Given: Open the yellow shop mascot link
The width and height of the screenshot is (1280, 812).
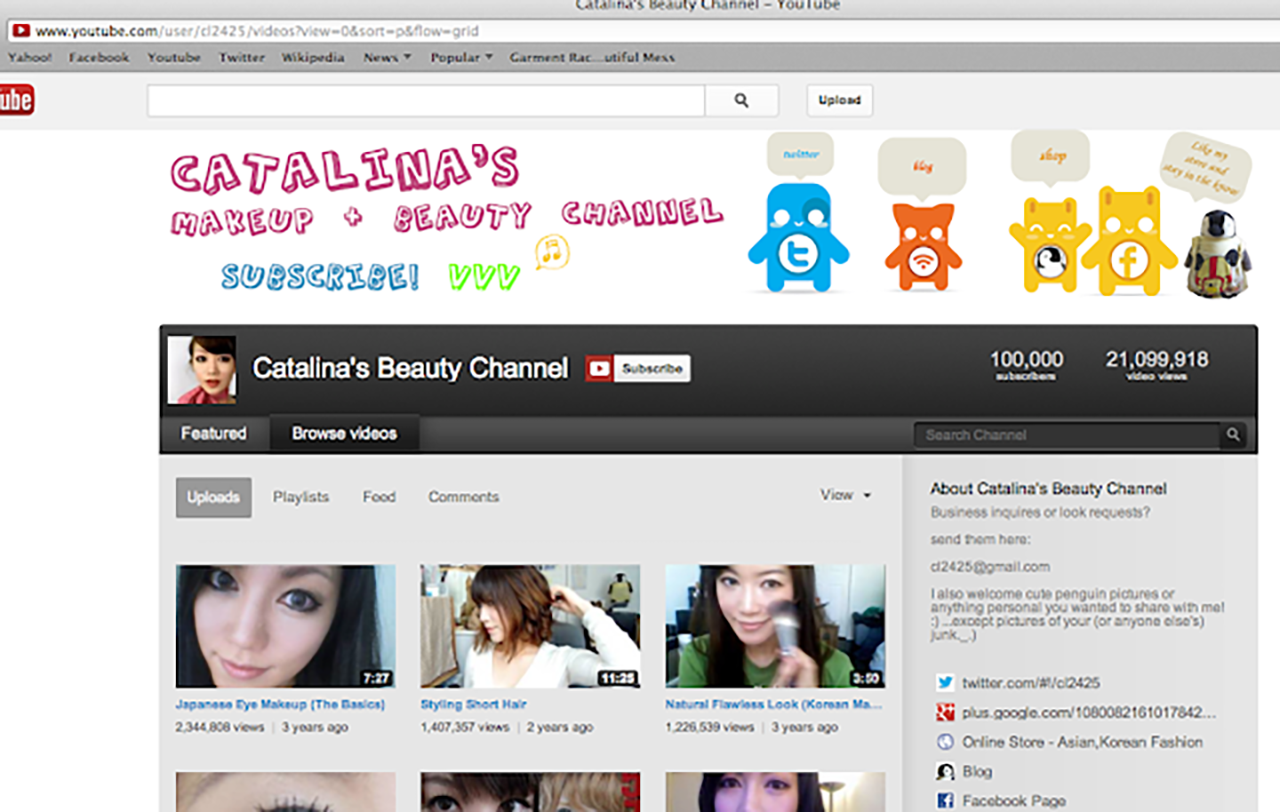Looking at the screenshot, I should coord(1048,244).
